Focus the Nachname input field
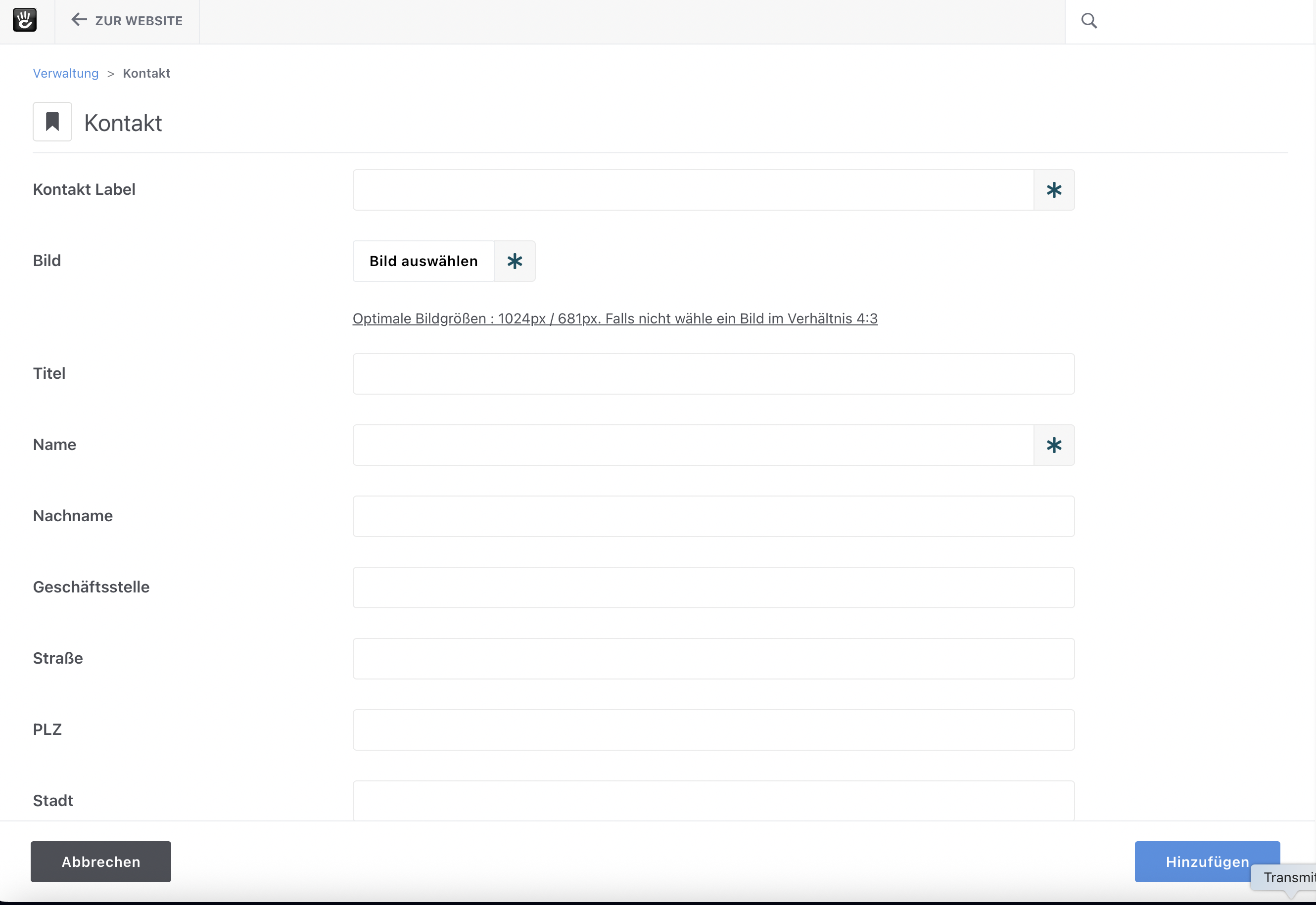 (713, 516)
